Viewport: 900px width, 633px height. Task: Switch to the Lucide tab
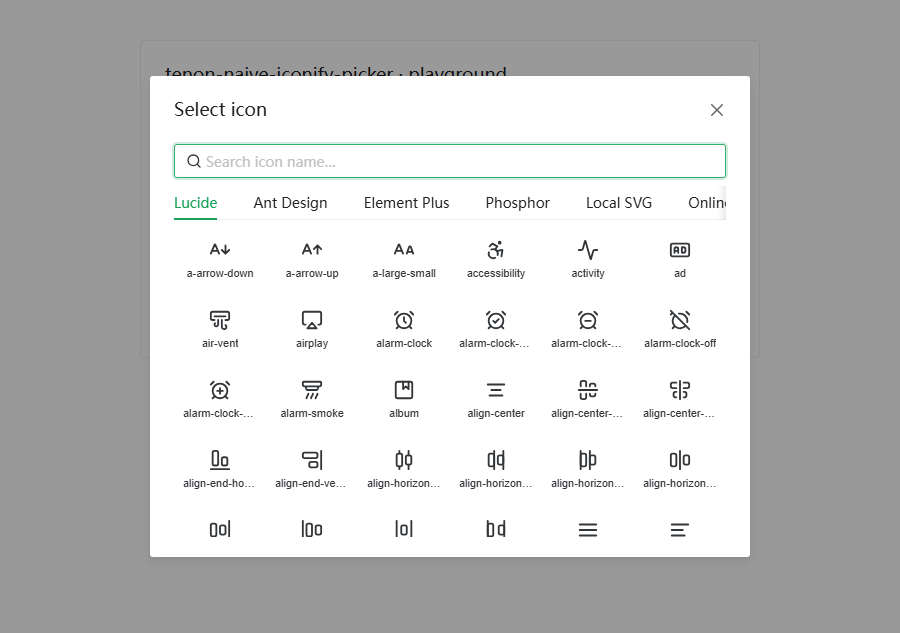pyautogui.click(x=196, y=203)
